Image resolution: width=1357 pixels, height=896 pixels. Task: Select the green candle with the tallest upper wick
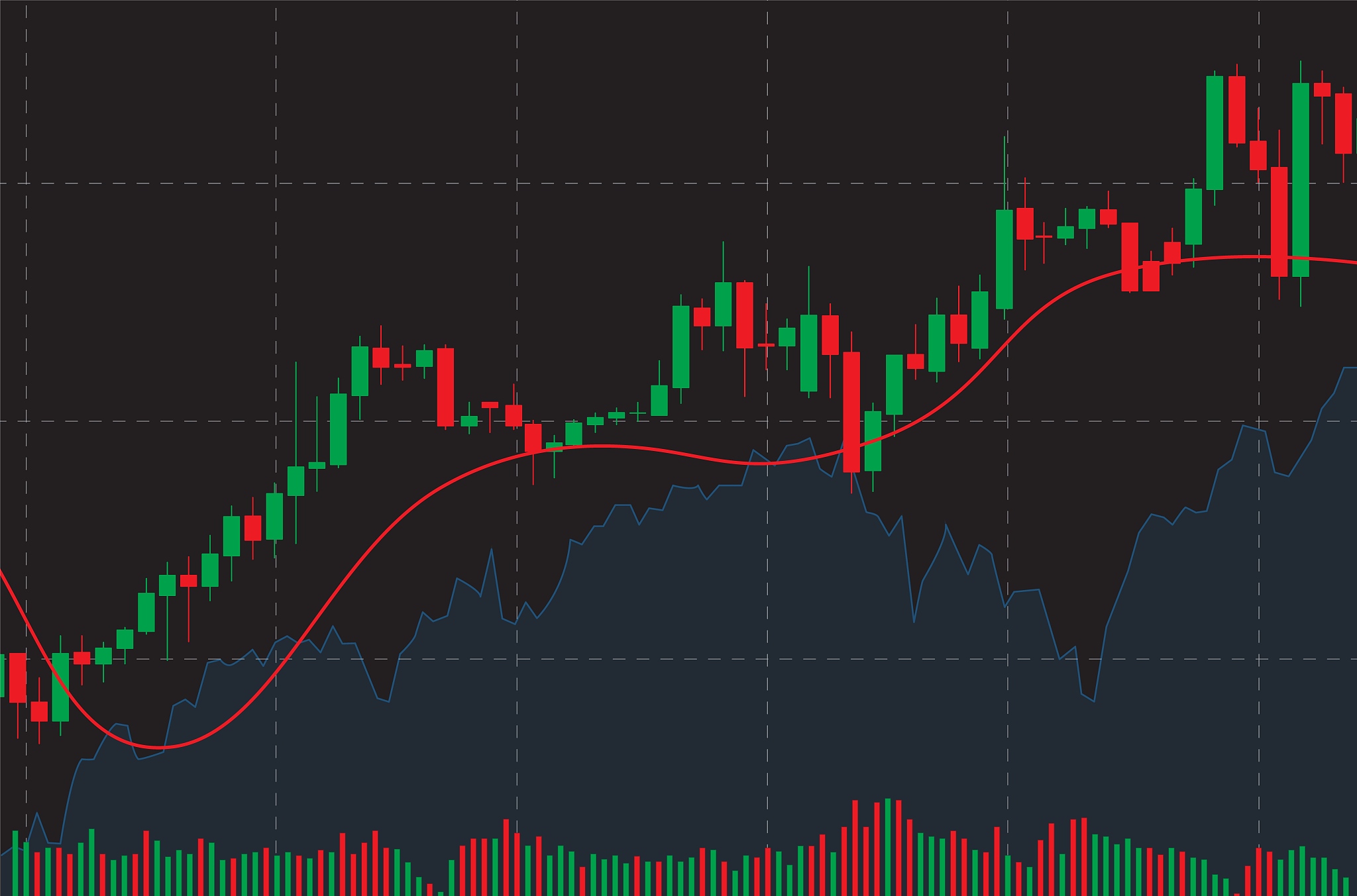point(1004,259)
